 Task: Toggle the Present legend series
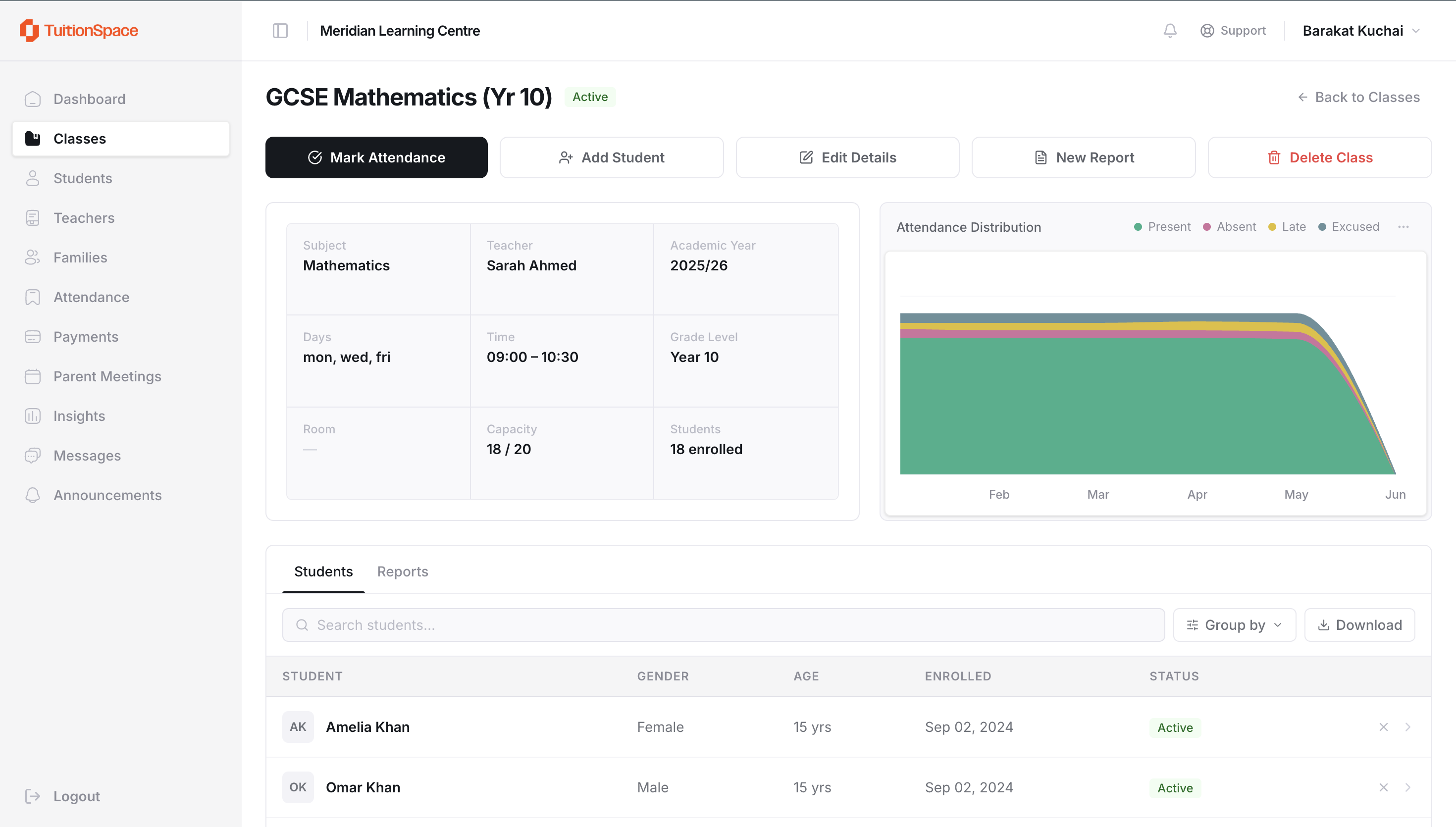[1162, 227]
